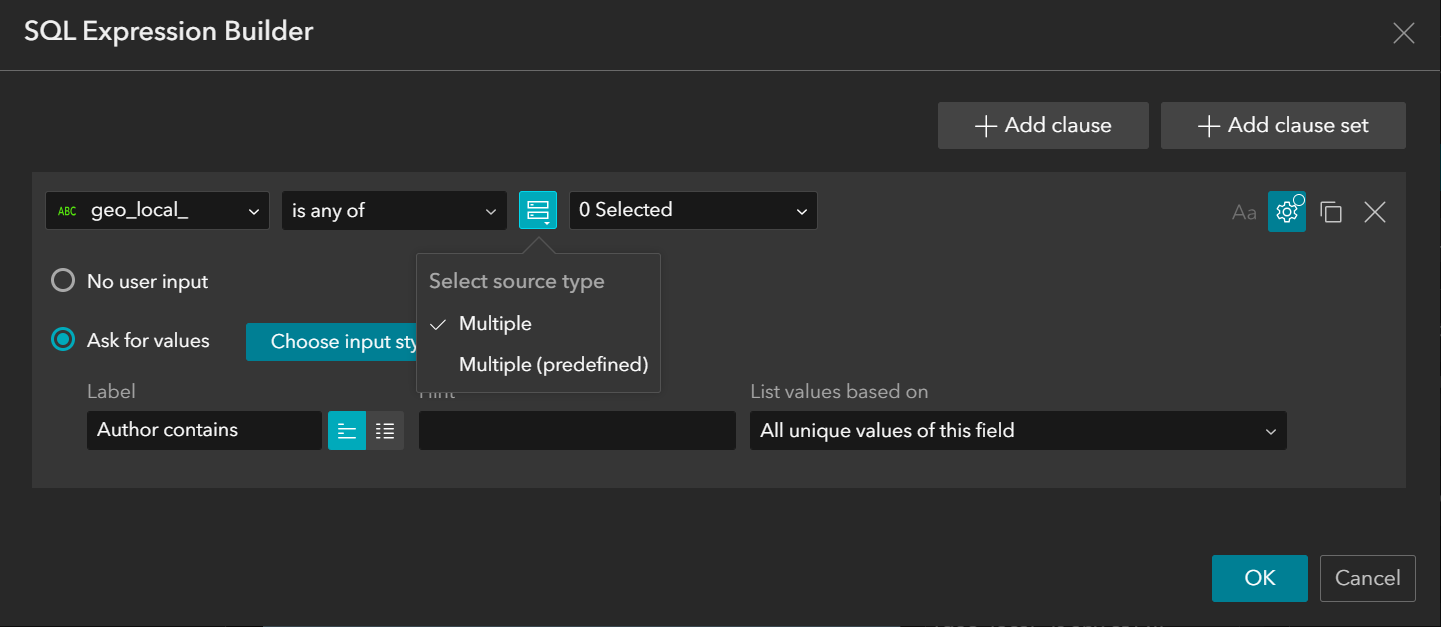Duplicate the clause with copy icon
Viewport: 1441px width, 627px height.
[1331, 212]
